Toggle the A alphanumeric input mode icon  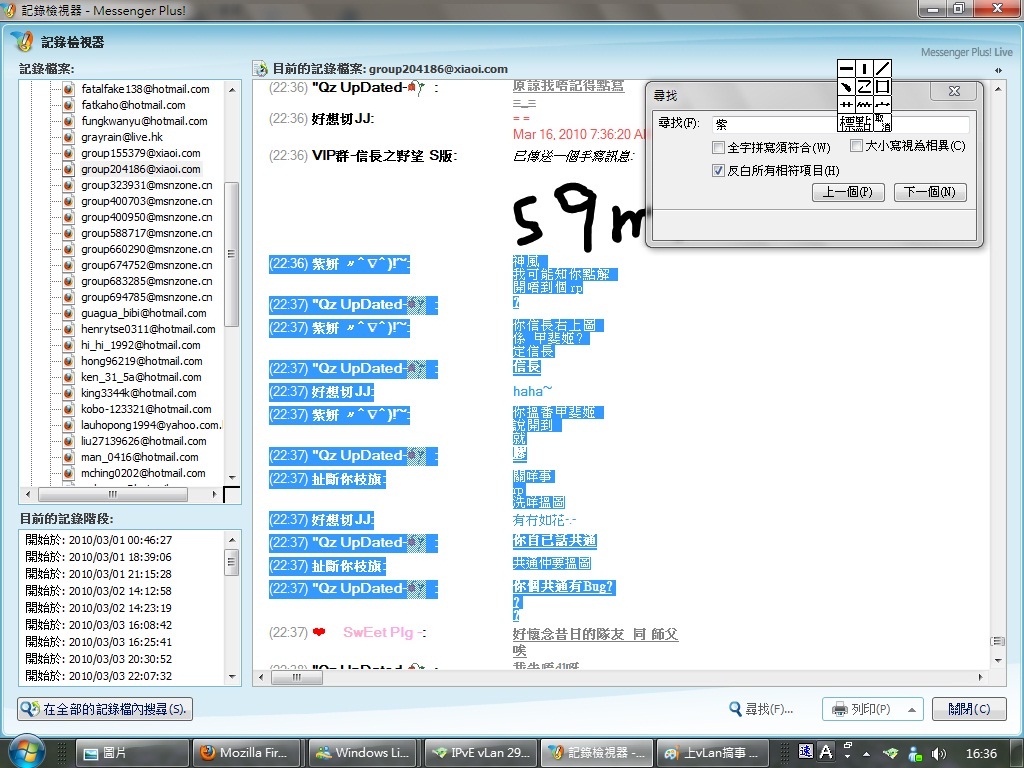(x=826, y=752)
